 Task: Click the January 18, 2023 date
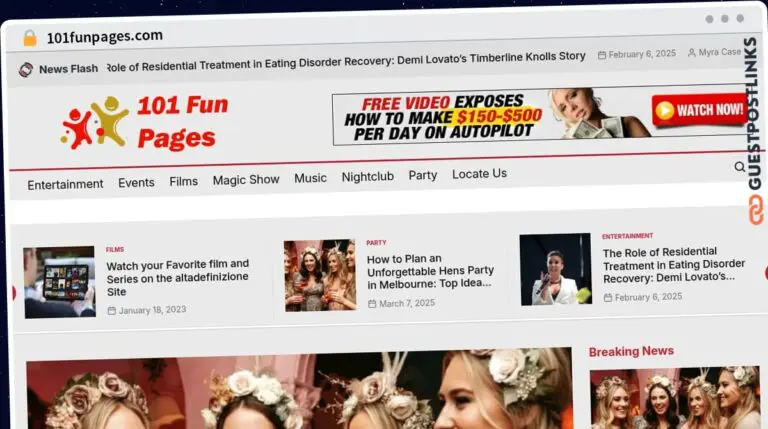(152, 310)
